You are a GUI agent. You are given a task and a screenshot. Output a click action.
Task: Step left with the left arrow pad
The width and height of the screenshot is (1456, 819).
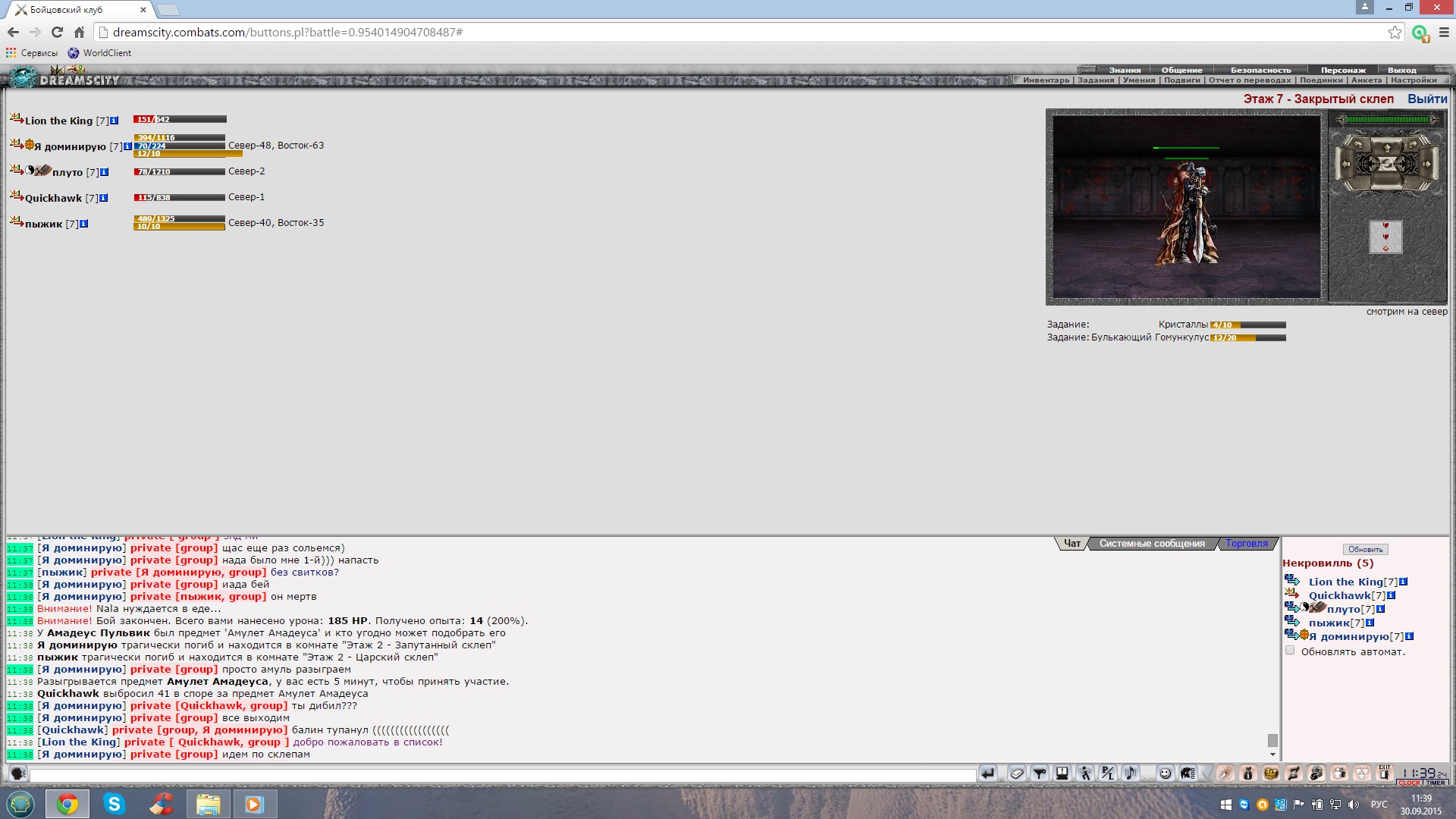point(1345,164)
